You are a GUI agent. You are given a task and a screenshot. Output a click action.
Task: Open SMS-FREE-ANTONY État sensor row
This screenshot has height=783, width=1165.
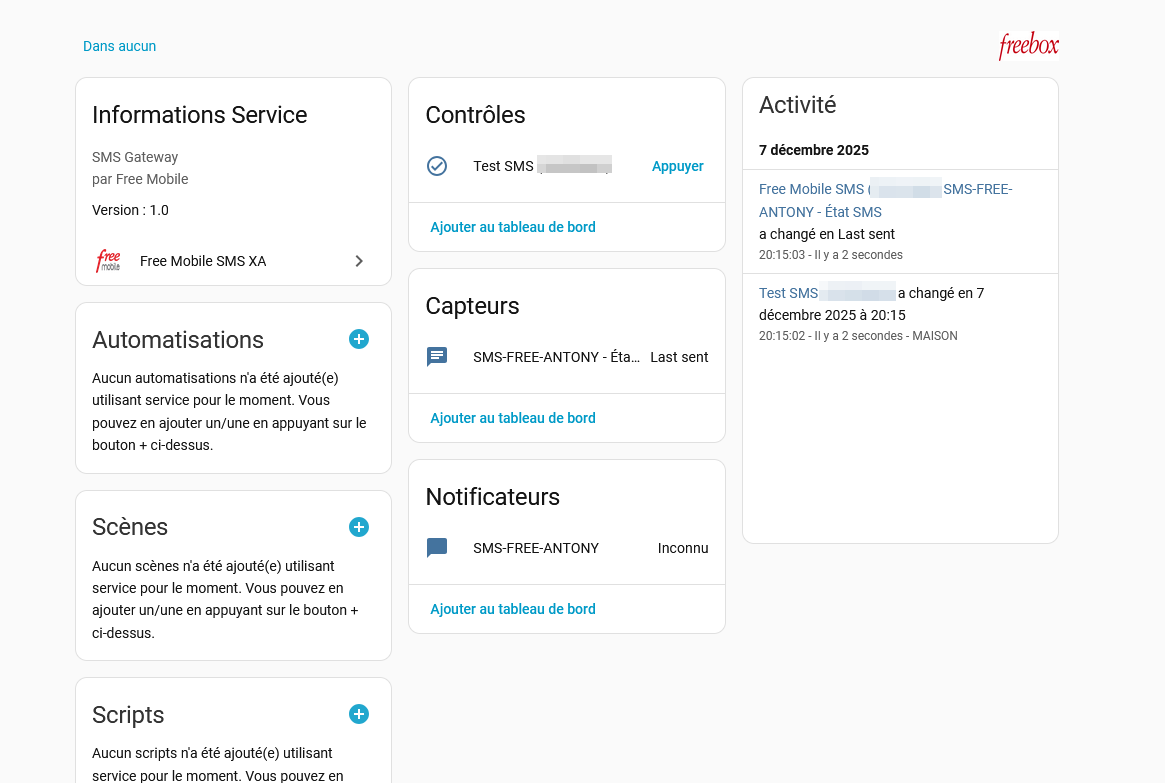point(556,357)
